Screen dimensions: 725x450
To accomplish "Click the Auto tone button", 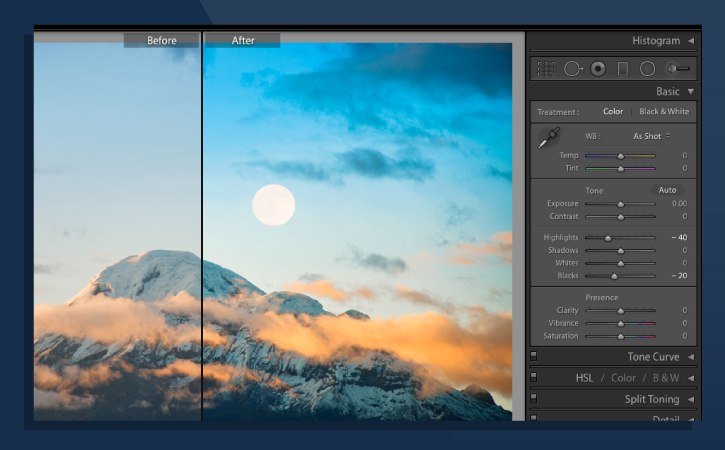I will [x=667, y=190].
